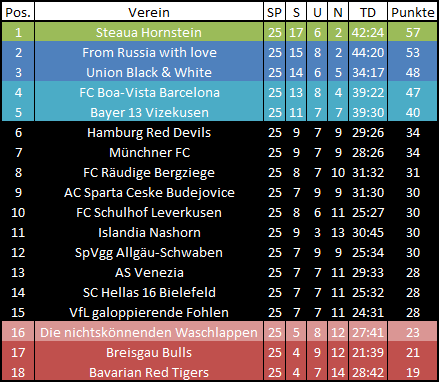Select Bavarian Red Tigers points value 19
Viewport: 439px width, 382px height.
[x=413, y=372]
